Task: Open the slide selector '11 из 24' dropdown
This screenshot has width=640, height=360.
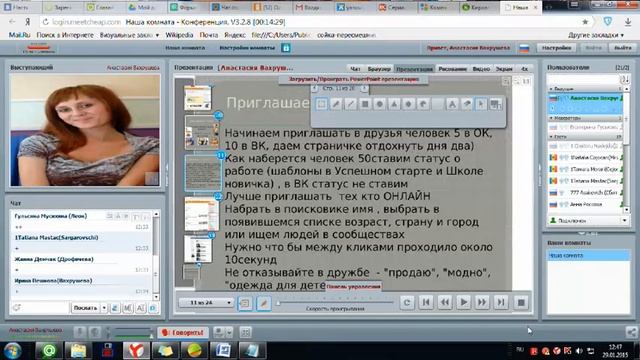Action: coord(206,302)
